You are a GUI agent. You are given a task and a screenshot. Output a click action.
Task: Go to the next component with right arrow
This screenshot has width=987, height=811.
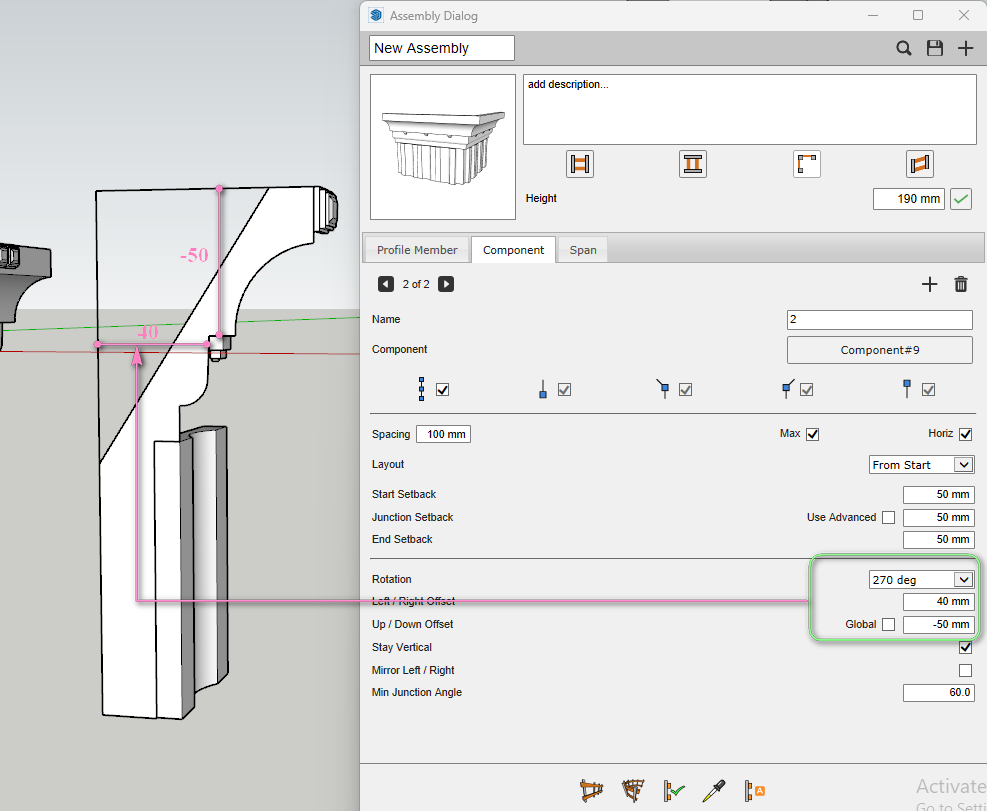coord(446,284)
